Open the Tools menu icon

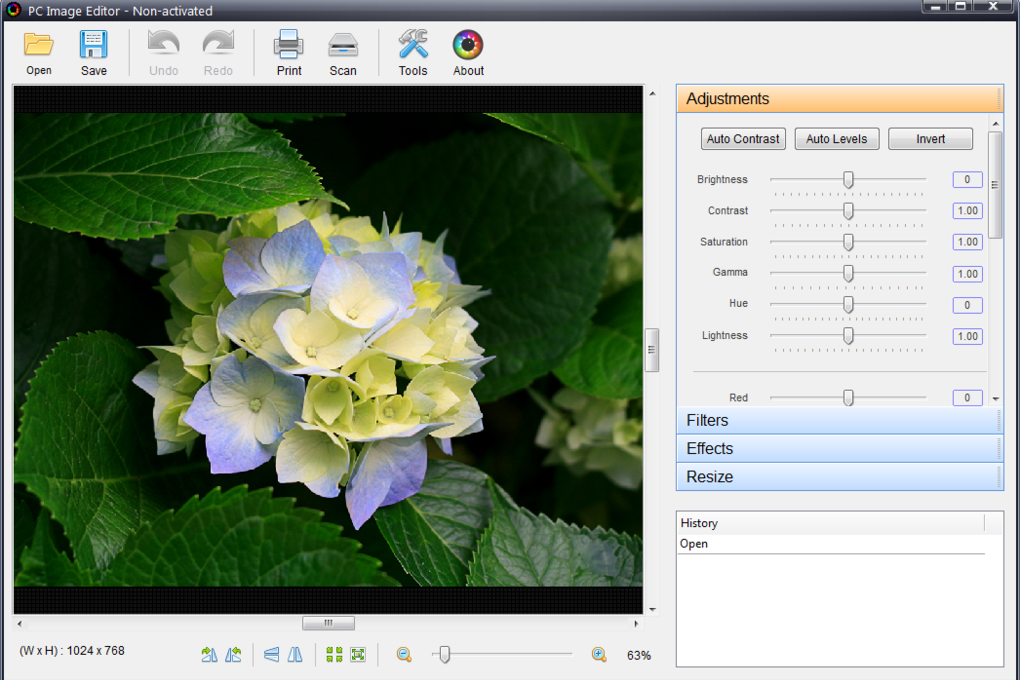pos(413,44)
